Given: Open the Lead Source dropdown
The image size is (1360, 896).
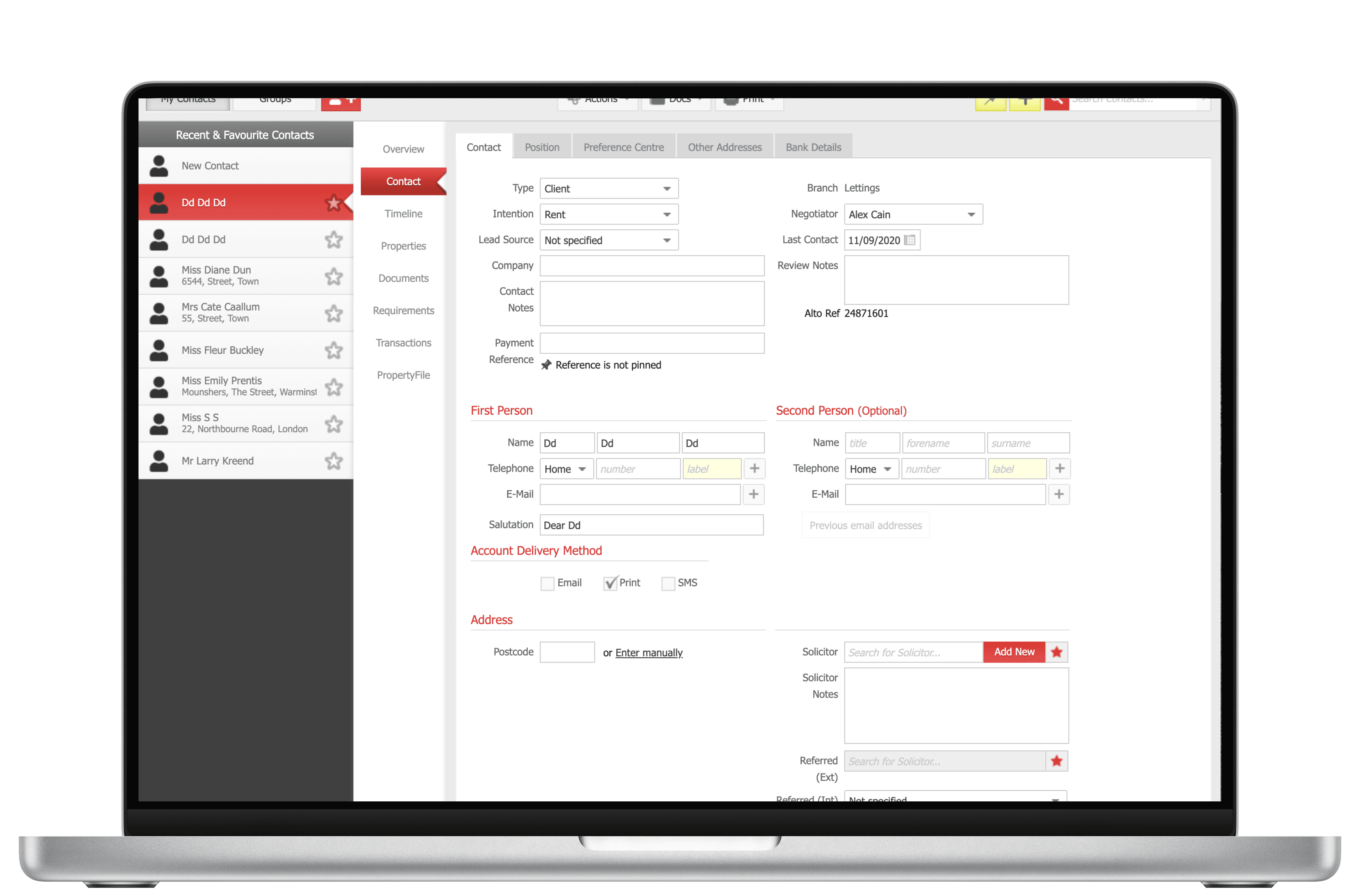Looking at the screenshot, I should 609,241.
